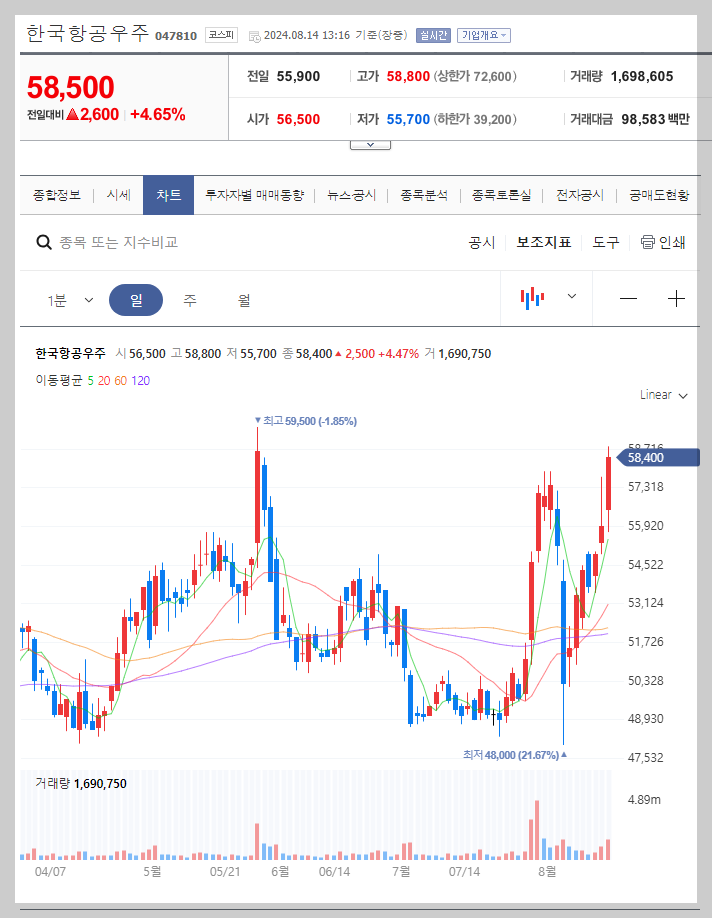The width and height of the screenshot is (712, 918).
Task: Click the 58,500 current price
Action: coord(70,88)
